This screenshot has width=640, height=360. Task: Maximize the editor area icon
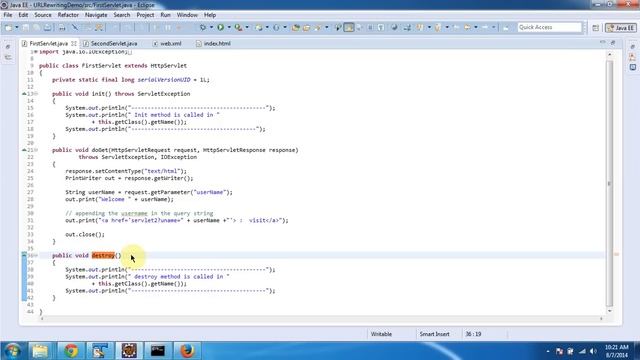613,42
